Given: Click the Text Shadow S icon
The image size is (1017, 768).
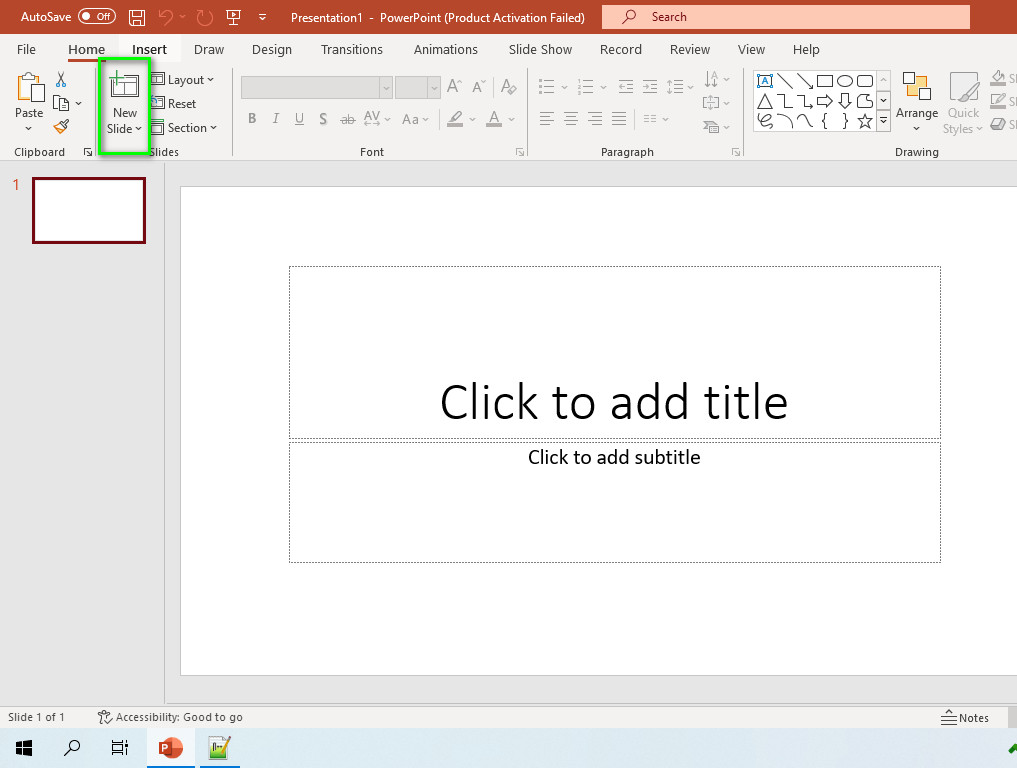Looking at the screenshot, I should 323,119.
